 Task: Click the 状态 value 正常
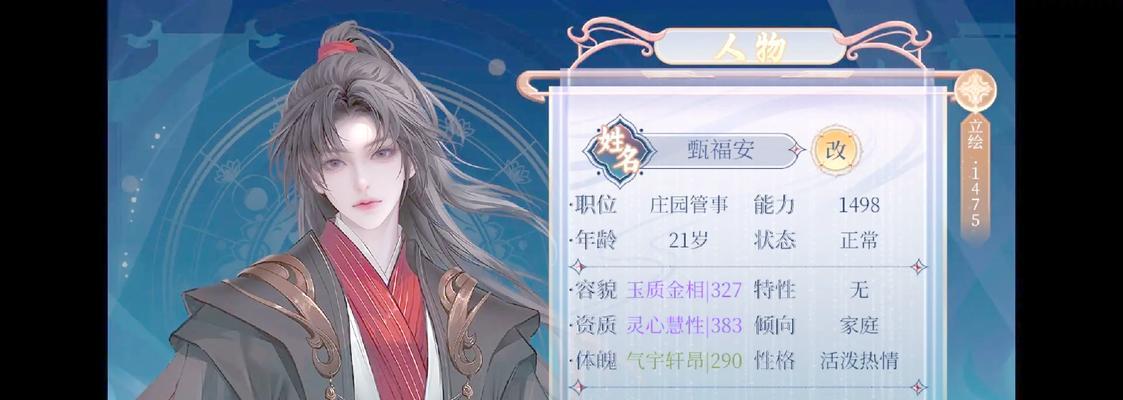(x=859, y=240)
